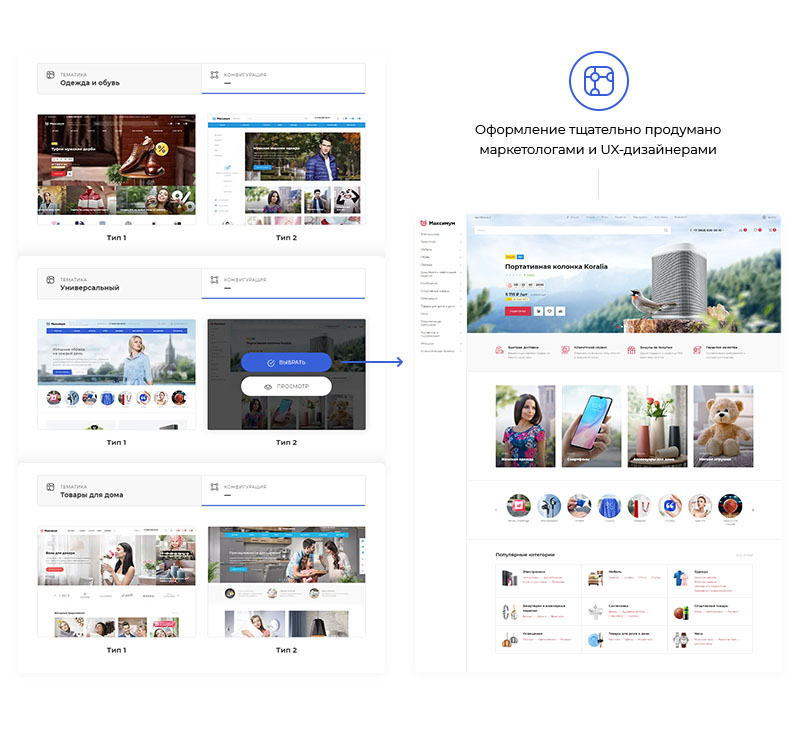
Task: Click the quality guarantee icon under the banner
Action: (x=697, y=351)
